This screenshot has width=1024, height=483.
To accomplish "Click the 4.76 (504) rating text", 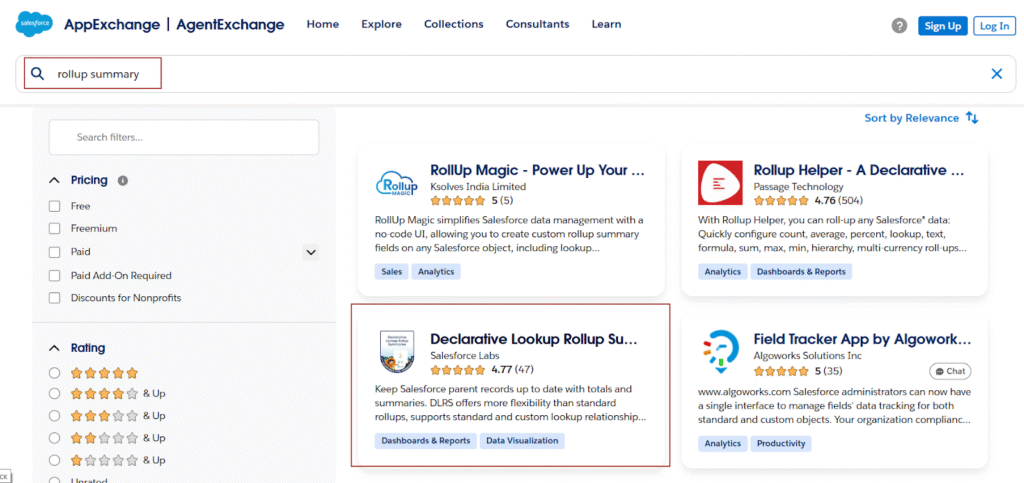I will click(839, 200).
